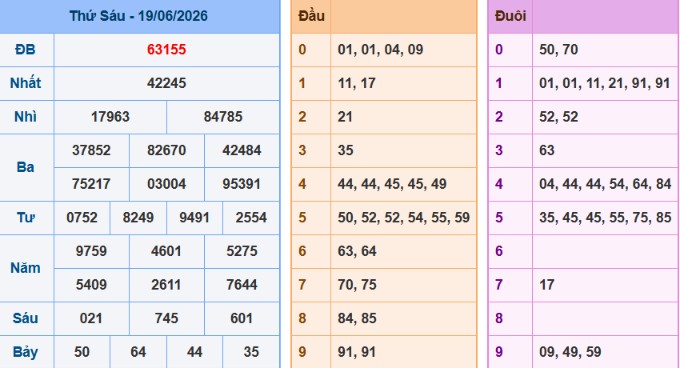Click the Đầu row label 6
Image resolution: width=680 pixels, height=368 pixels.
pos(302,251)
